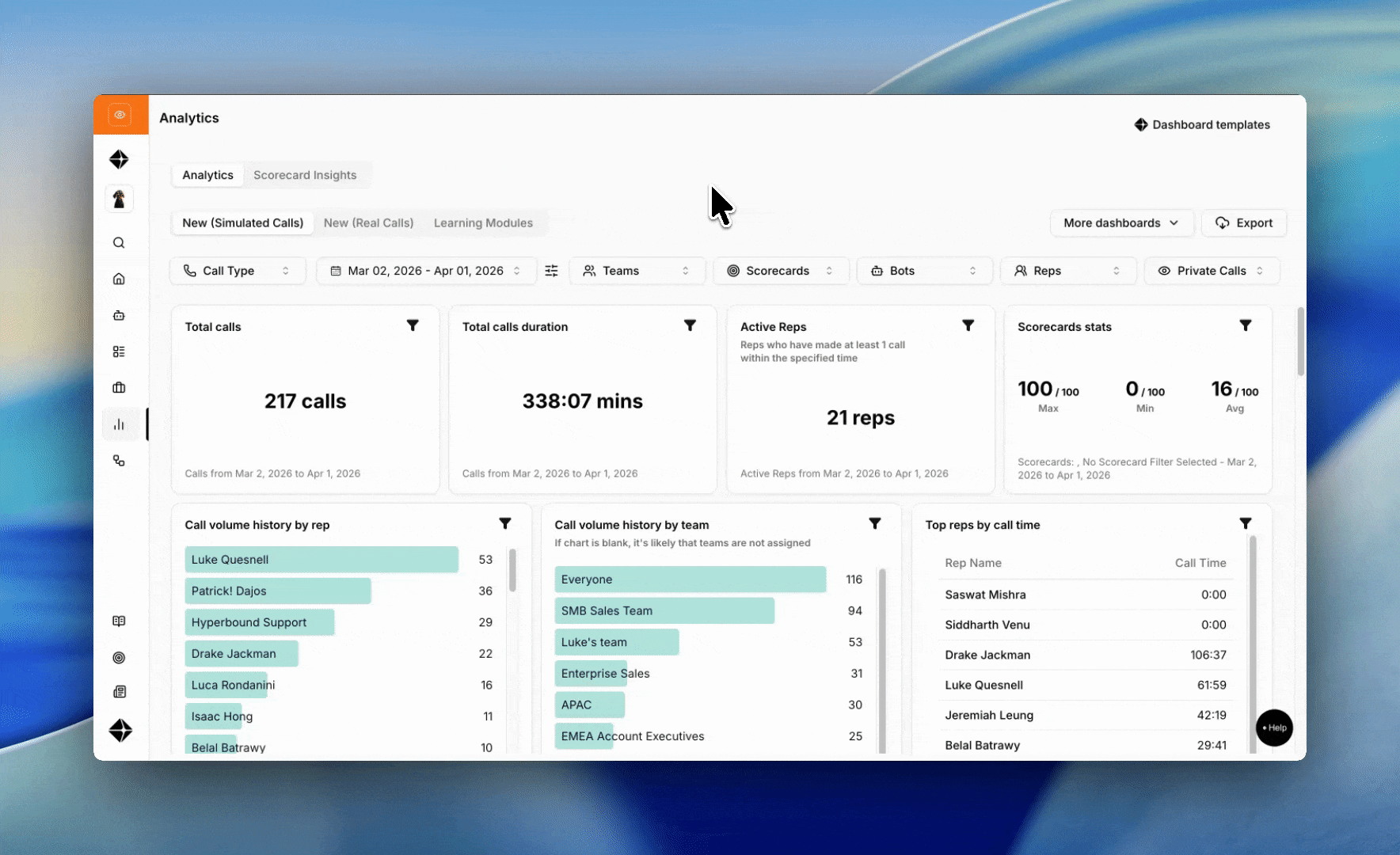Click the Rep Name column header

[973, 563]
